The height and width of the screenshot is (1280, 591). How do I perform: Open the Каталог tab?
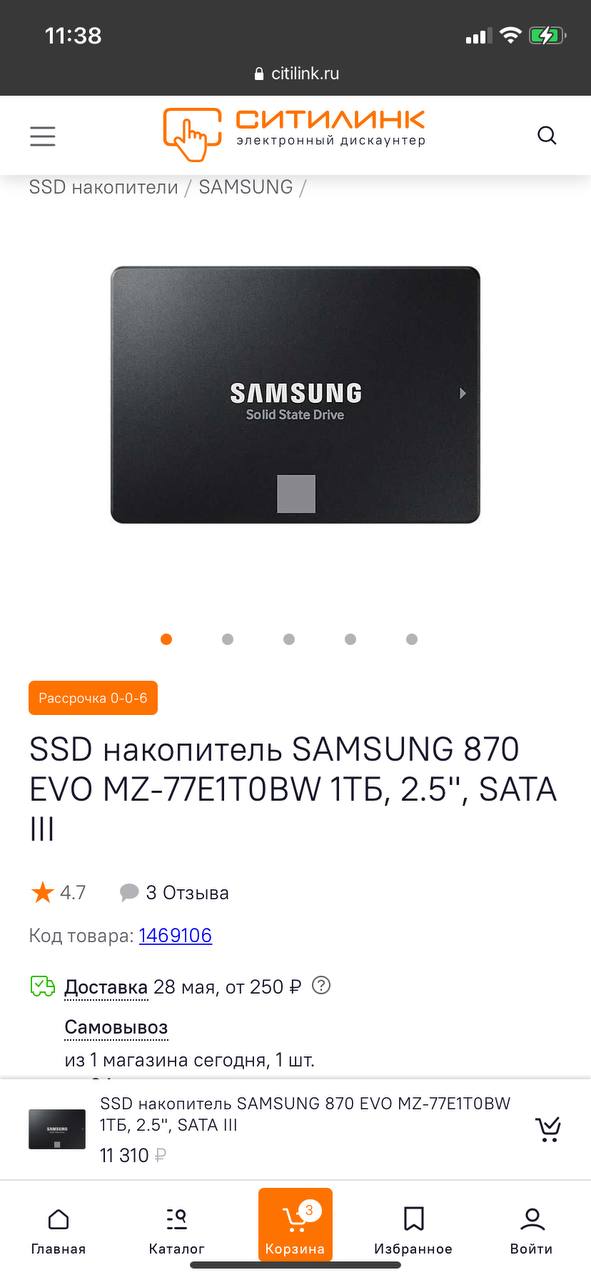(177, 1231)
